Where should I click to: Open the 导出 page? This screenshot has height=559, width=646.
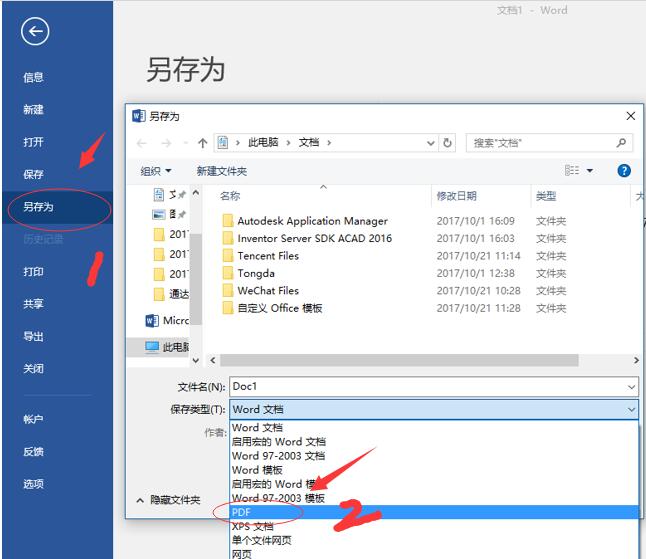coord(33,337)
